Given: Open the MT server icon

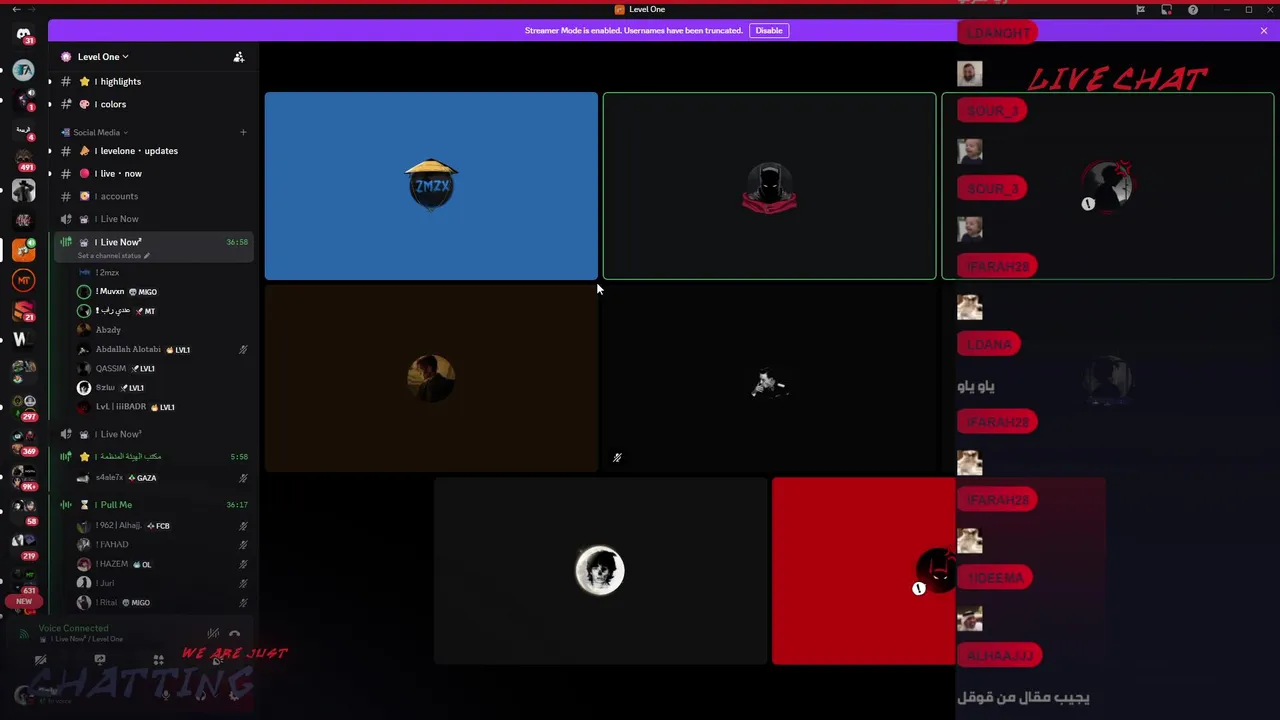Looking at the screenshot, I should click(23, 280).
